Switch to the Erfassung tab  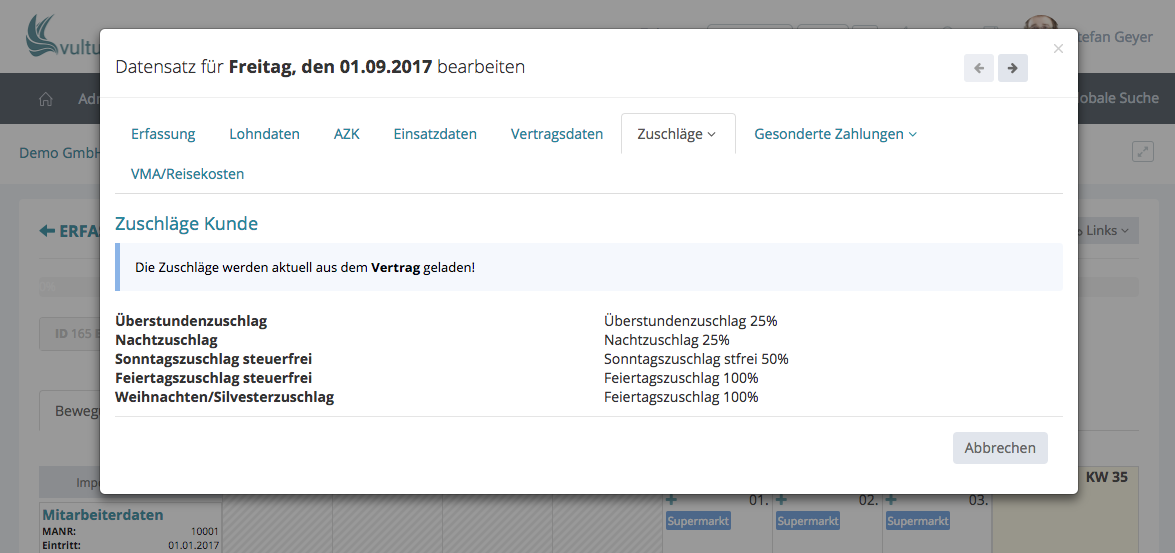[x=163, y=134]
